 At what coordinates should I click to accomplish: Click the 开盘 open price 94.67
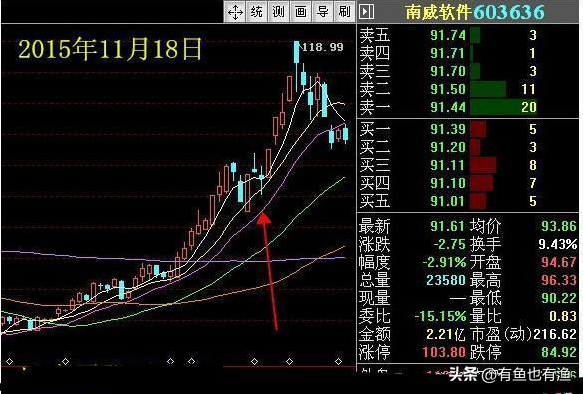[x=558, y=262]
